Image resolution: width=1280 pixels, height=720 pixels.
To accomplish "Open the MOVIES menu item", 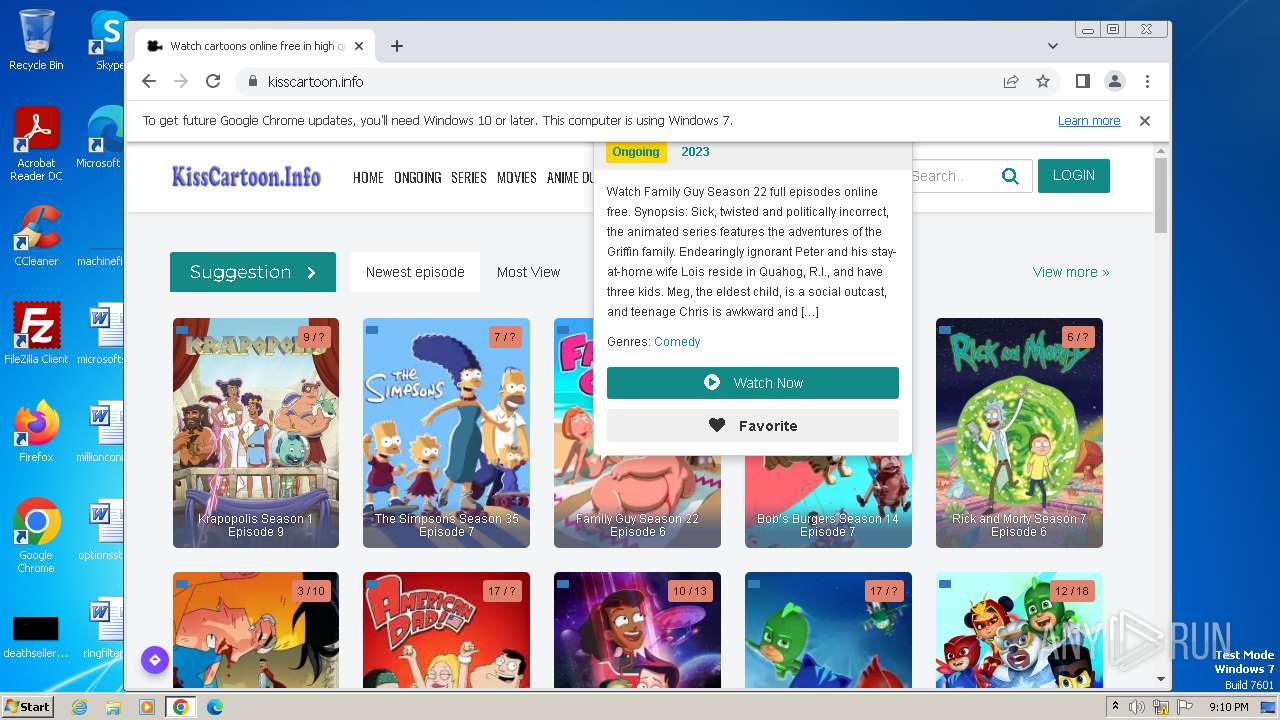I will click(517, 178).
